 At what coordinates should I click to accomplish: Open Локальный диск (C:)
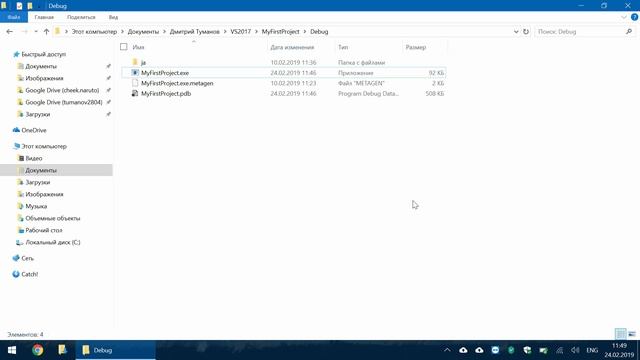click(x=53, y=242)
